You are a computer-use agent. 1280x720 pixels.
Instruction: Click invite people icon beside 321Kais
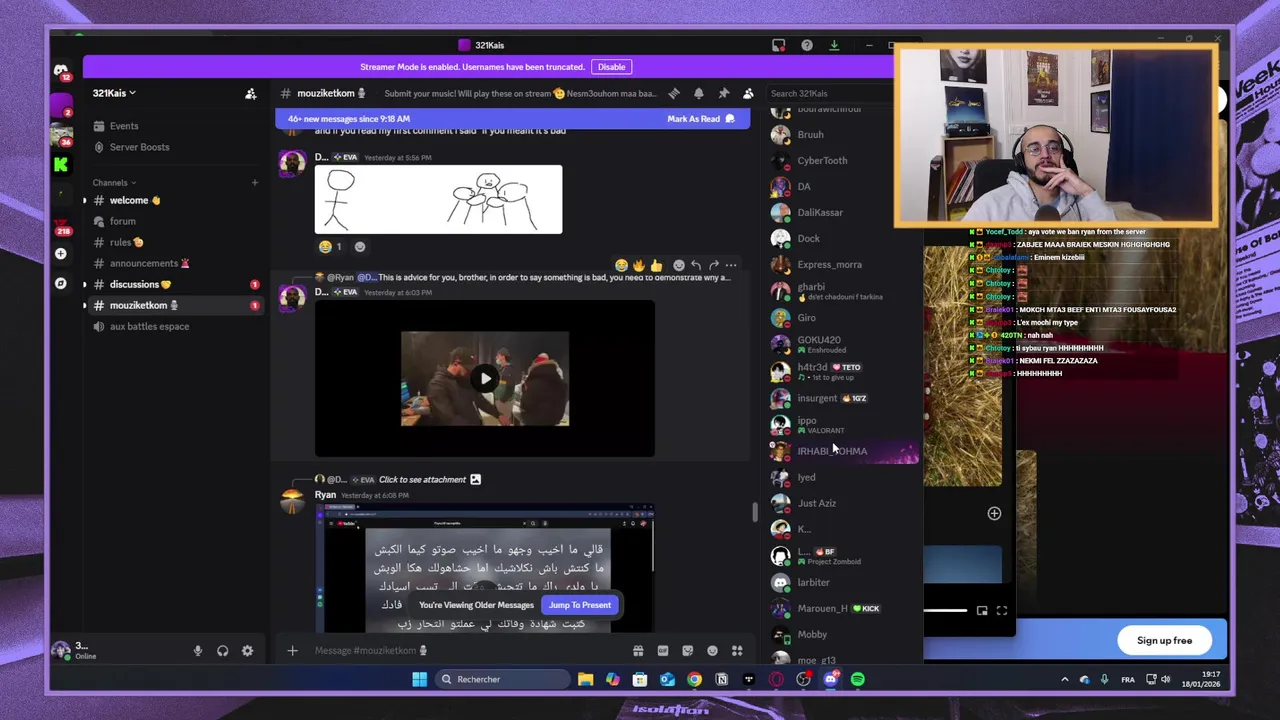251,94
